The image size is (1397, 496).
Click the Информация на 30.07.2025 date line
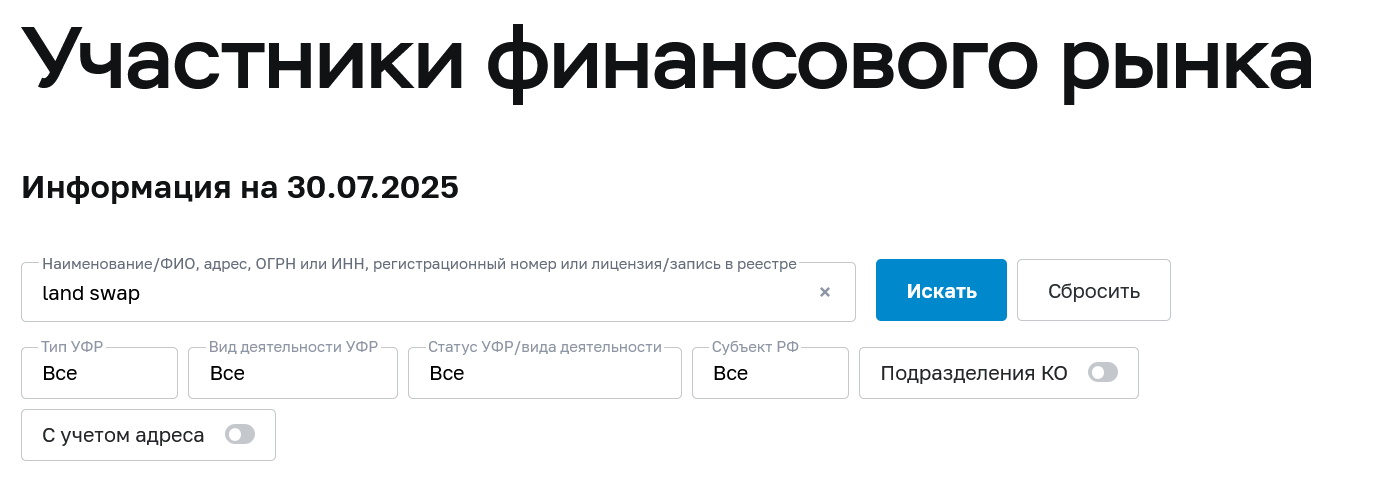coord(240,187)
